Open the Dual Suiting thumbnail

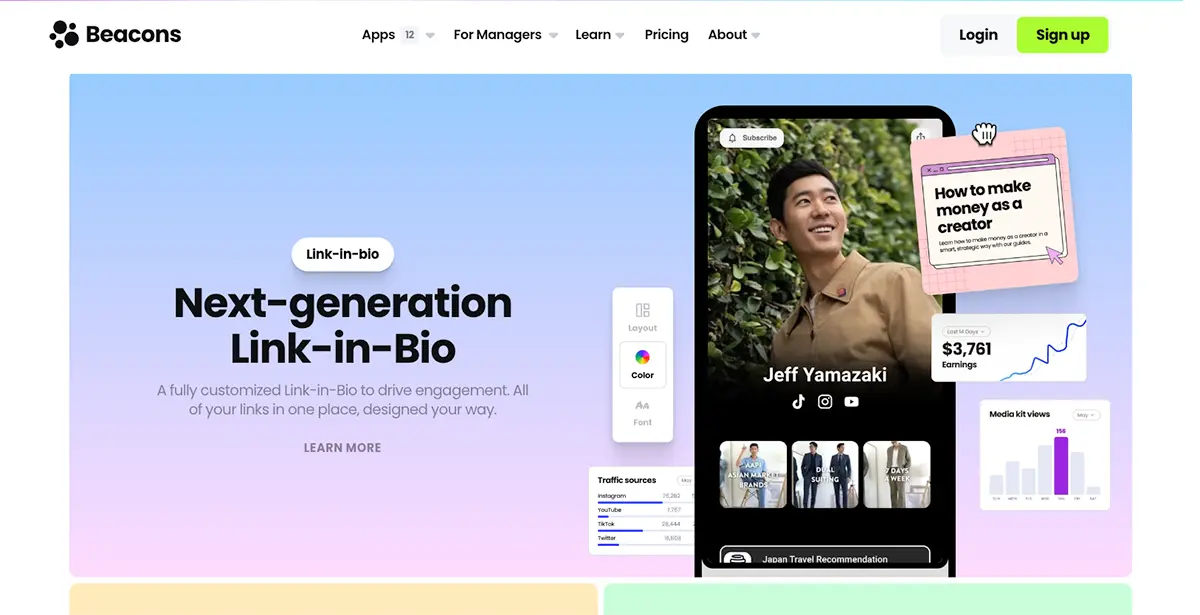click(825, 474)
